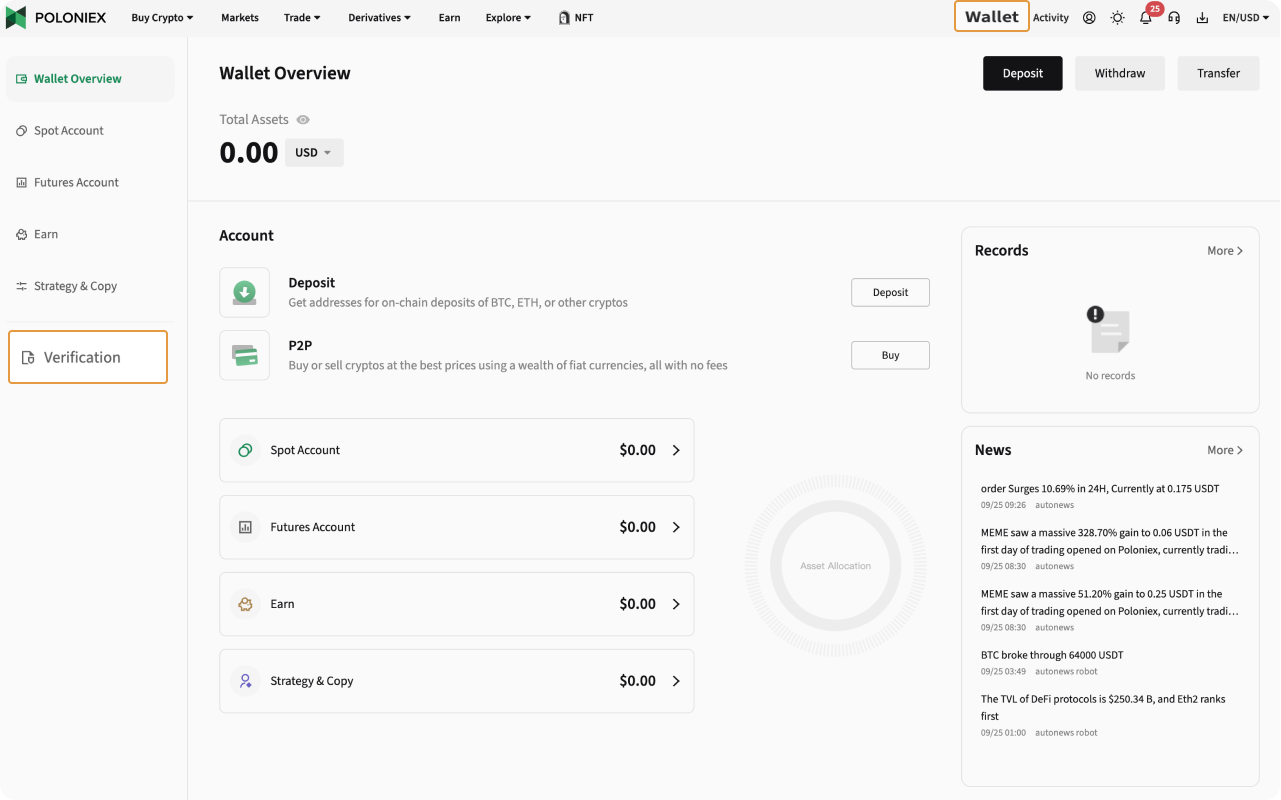Click the green Deposit arrow icon
The width and height of the screenshot is (1281, 800).
coord(244,292)
